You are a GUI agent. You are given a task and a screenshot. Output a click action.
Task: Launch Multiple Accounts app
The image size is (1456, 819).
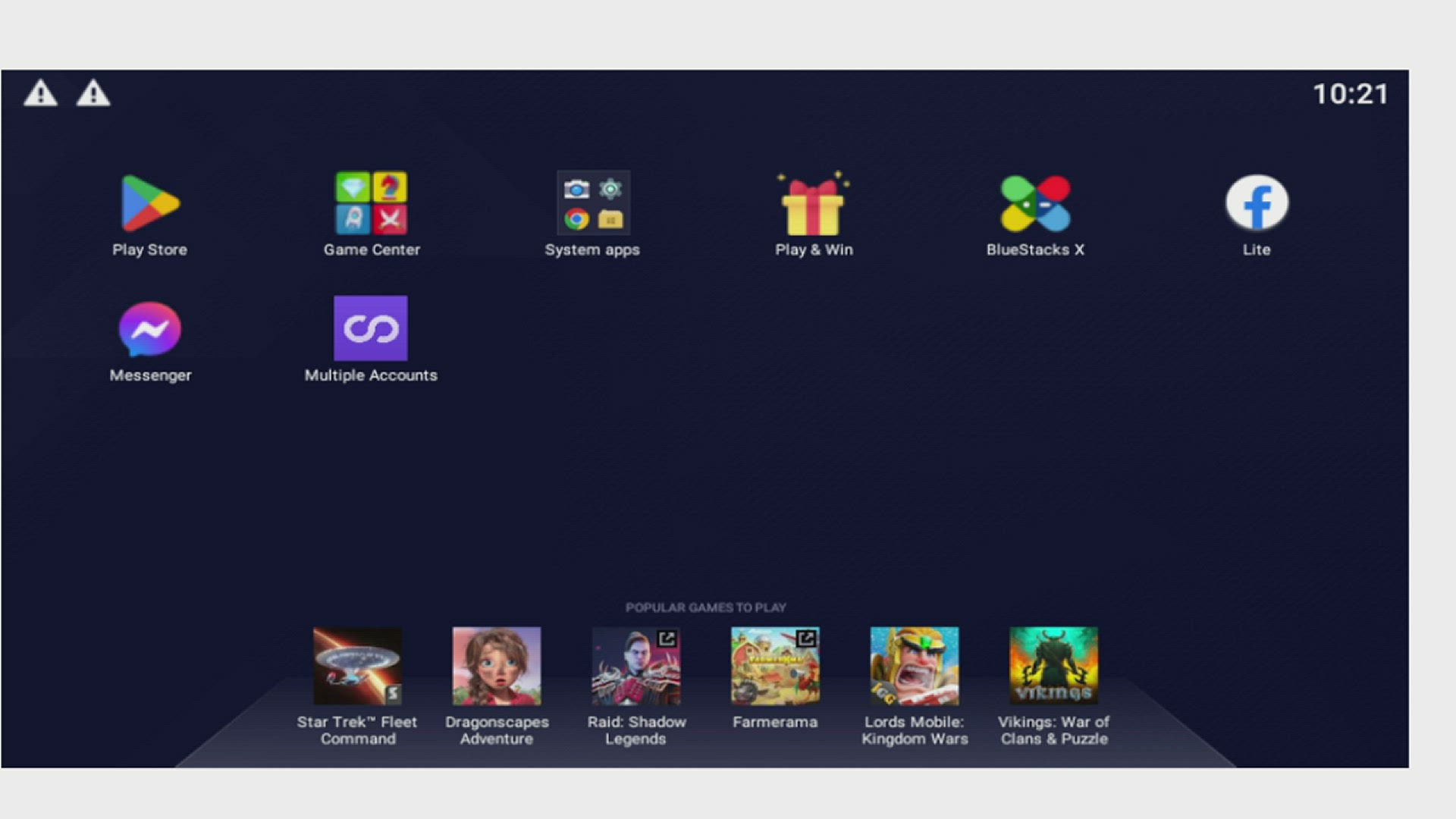coord(371,328)
